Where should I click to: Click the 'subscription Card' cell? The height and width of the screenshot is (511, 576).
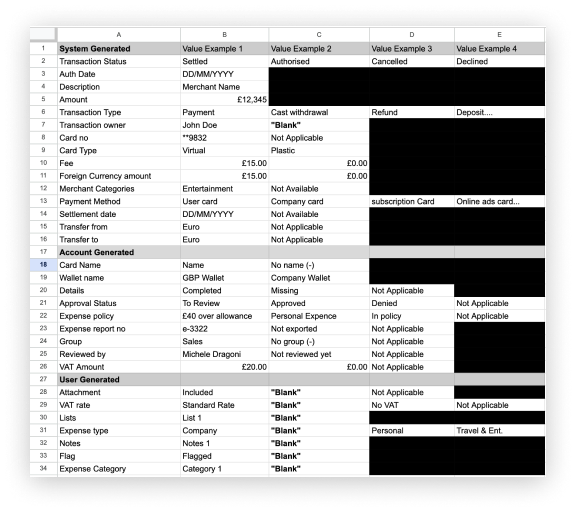412,201
